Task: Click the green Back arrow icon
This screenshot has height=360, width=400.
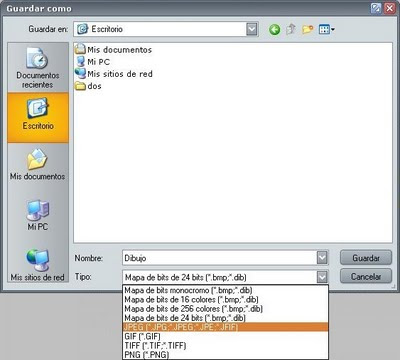Action: click(x=275, y=30)
